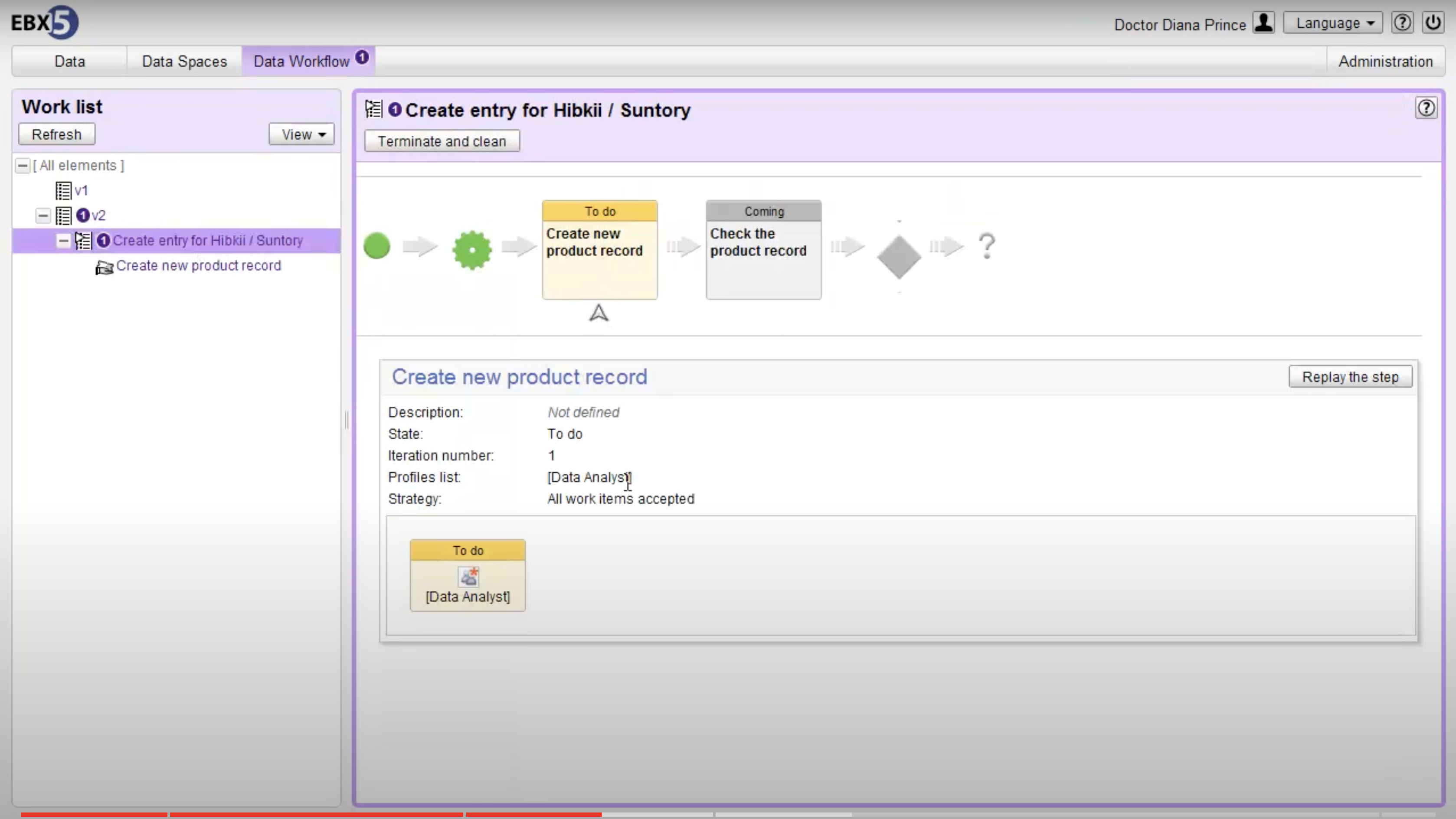Open the user profile icon beside Diana Prince

tap(1263, 23)
